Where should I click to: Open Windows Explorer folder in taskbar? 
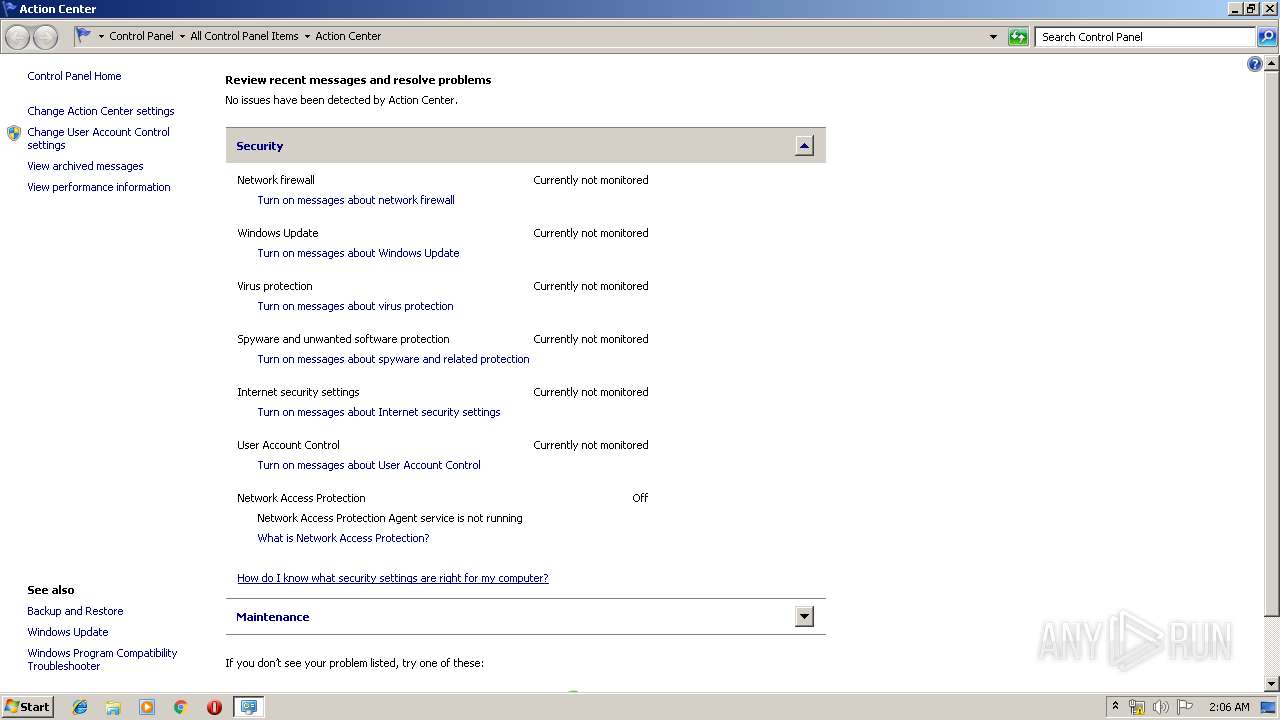pyautogui.click(x=113, y=707)
